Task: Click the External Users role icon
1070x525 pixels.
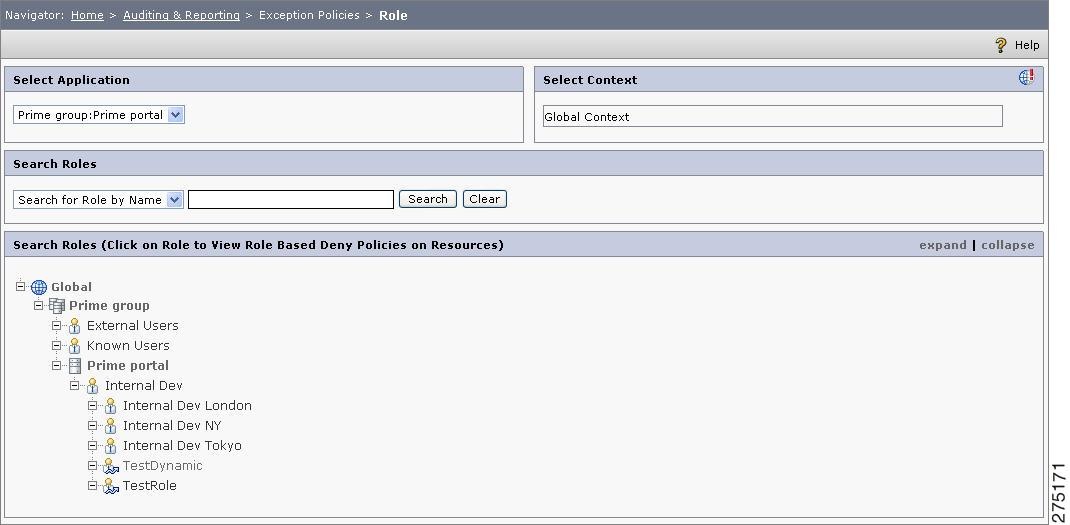Action: point(74,326)
